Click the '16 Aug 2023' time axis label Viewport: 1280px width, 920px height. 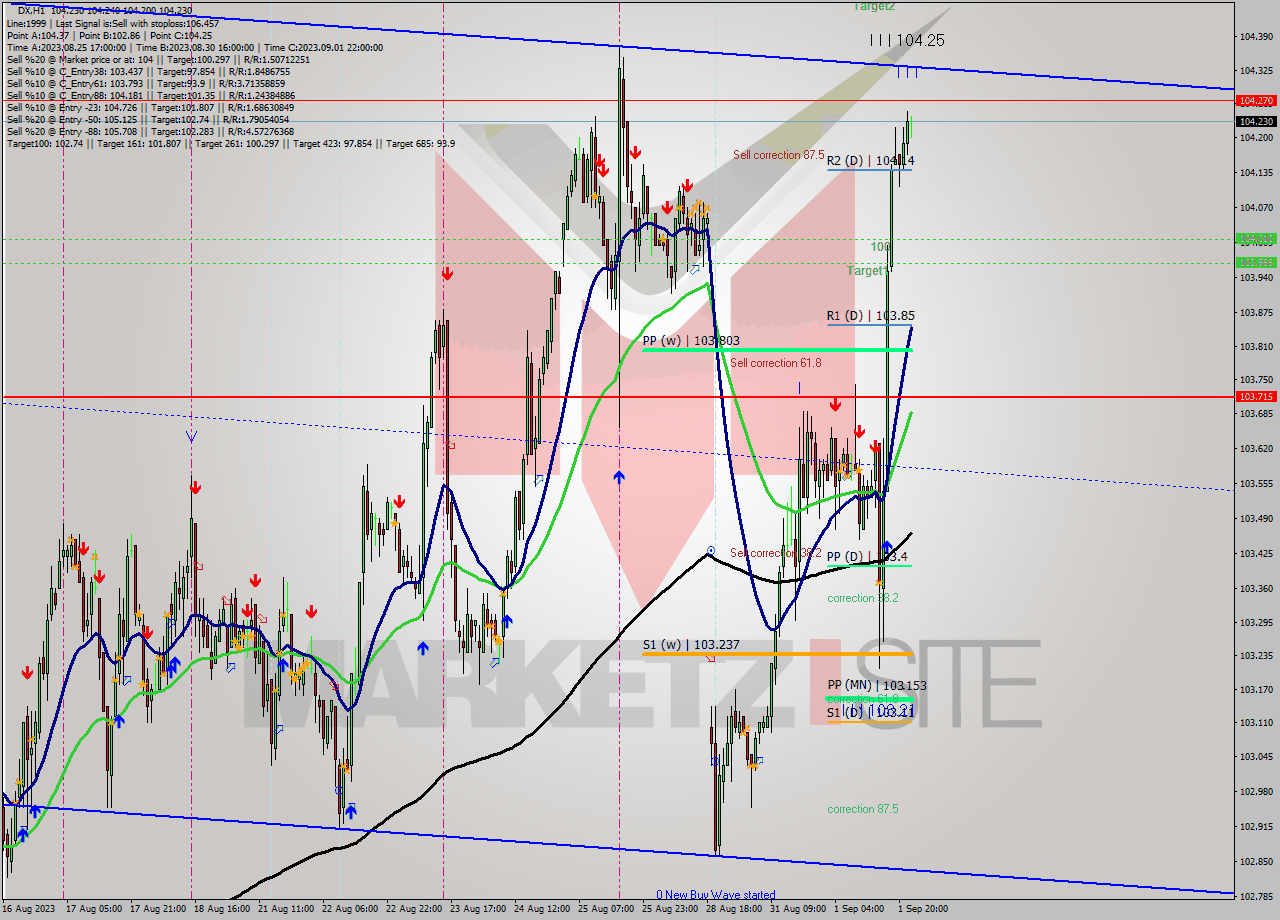(x=27, y=909)
